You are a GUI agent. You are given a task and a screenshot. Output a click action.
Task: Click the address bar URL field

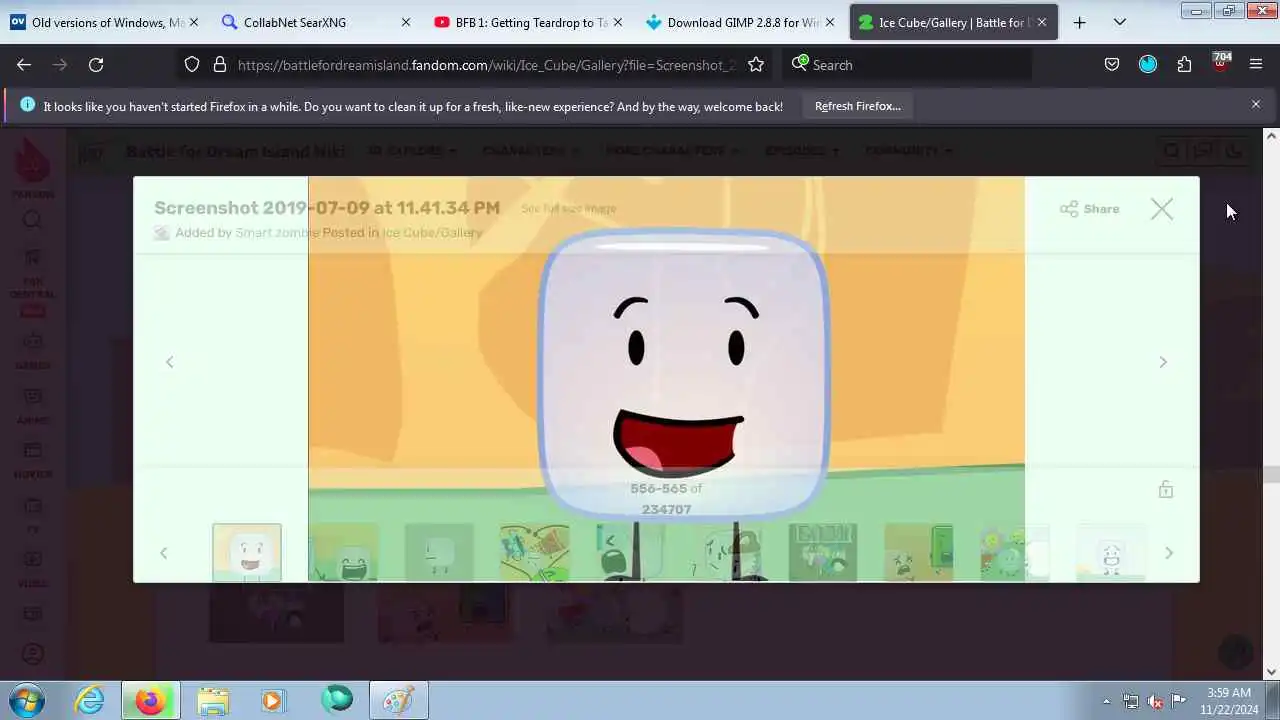point(486,64)
